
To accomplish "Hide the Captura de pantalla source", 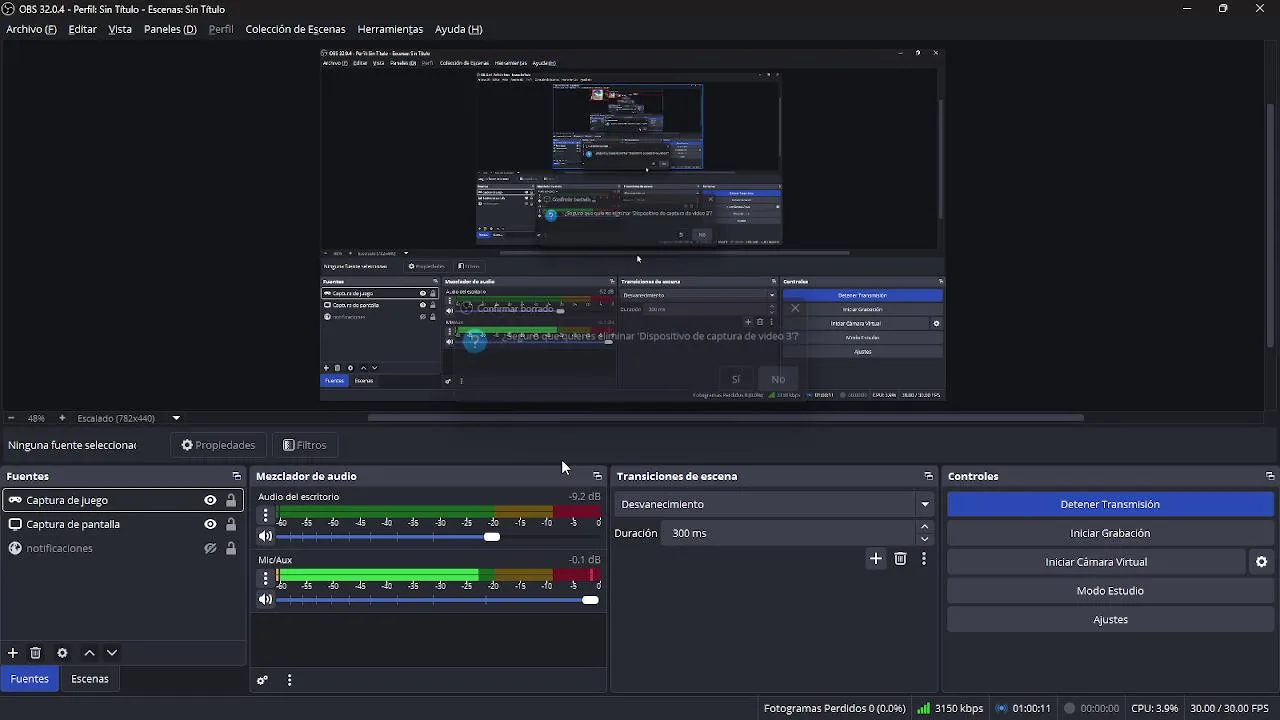I will click(210, 524).
